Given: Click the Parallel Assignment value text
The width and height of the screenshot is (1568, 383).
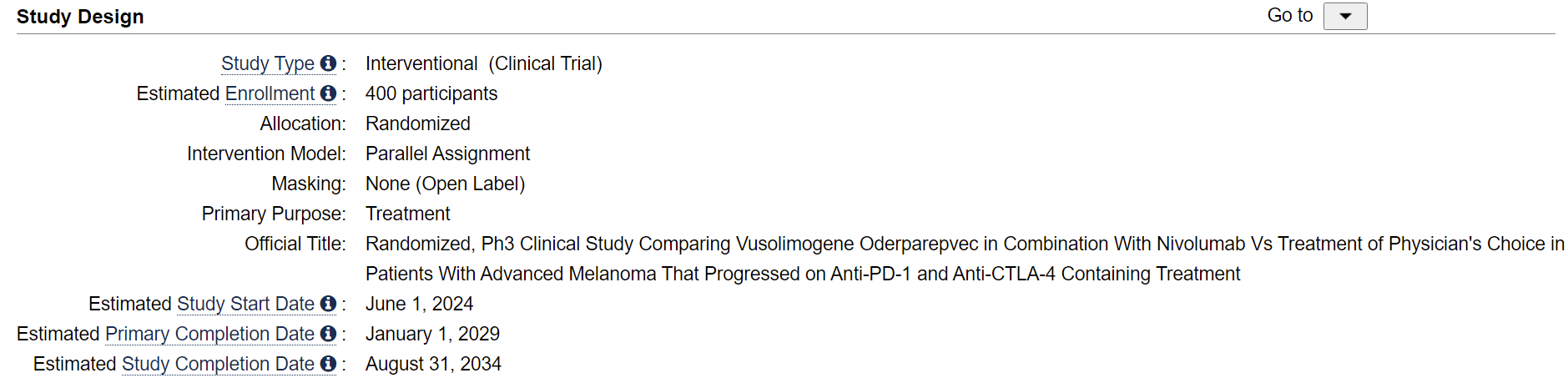Looking at the screenshot, I should point(447,154).
